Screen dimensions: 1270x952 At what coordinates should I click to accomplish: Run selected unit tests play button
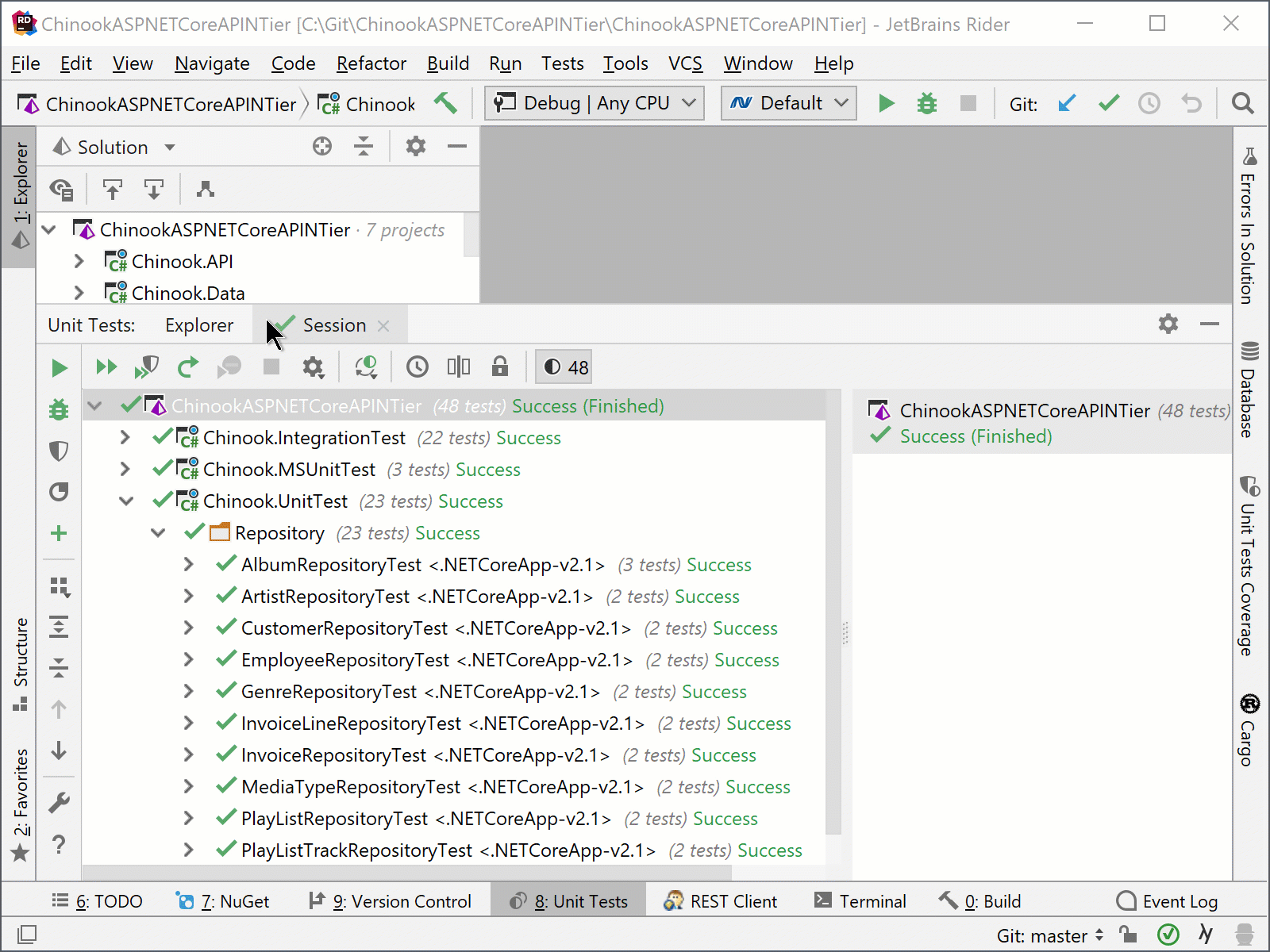click(x=59, y=368)
